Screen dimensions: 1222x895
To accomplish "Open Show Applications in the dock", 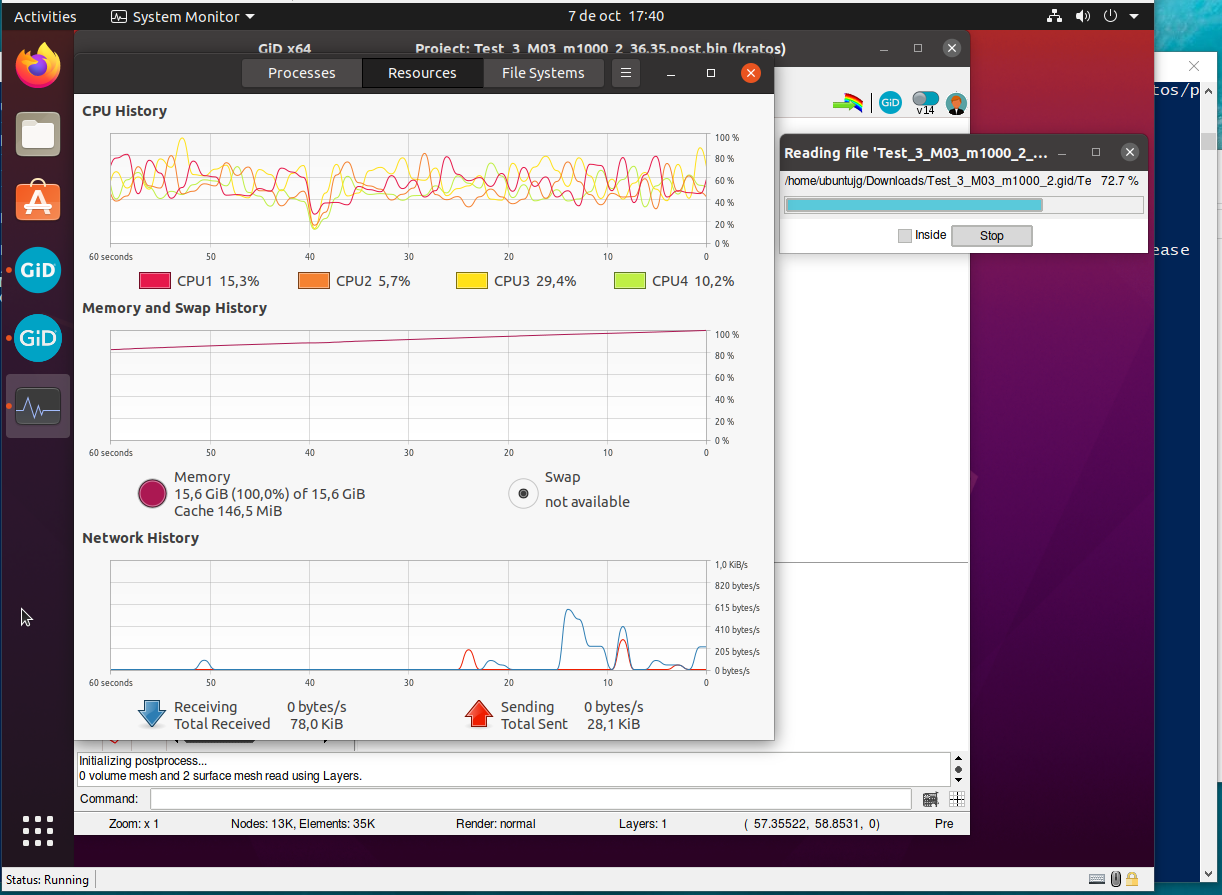I will (37, 831).
